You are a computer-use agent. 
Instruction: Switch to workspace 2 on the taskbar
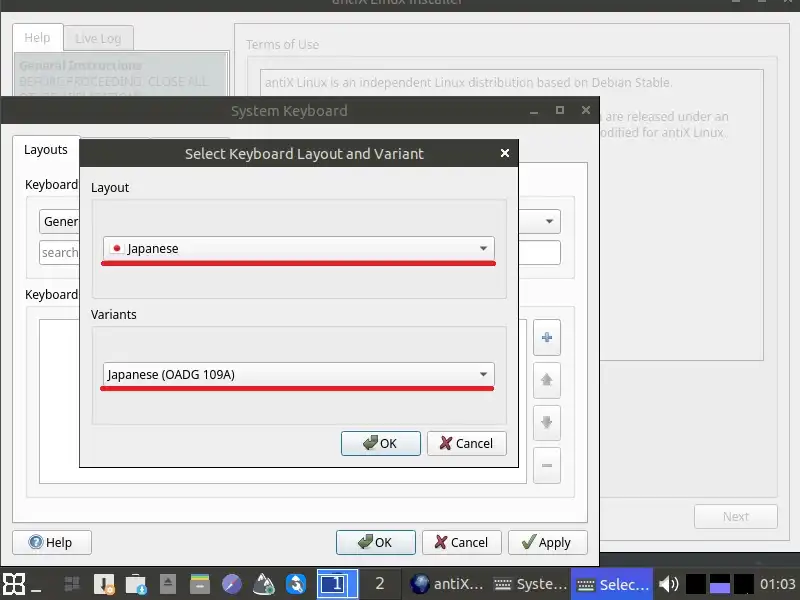coord(379,584)
